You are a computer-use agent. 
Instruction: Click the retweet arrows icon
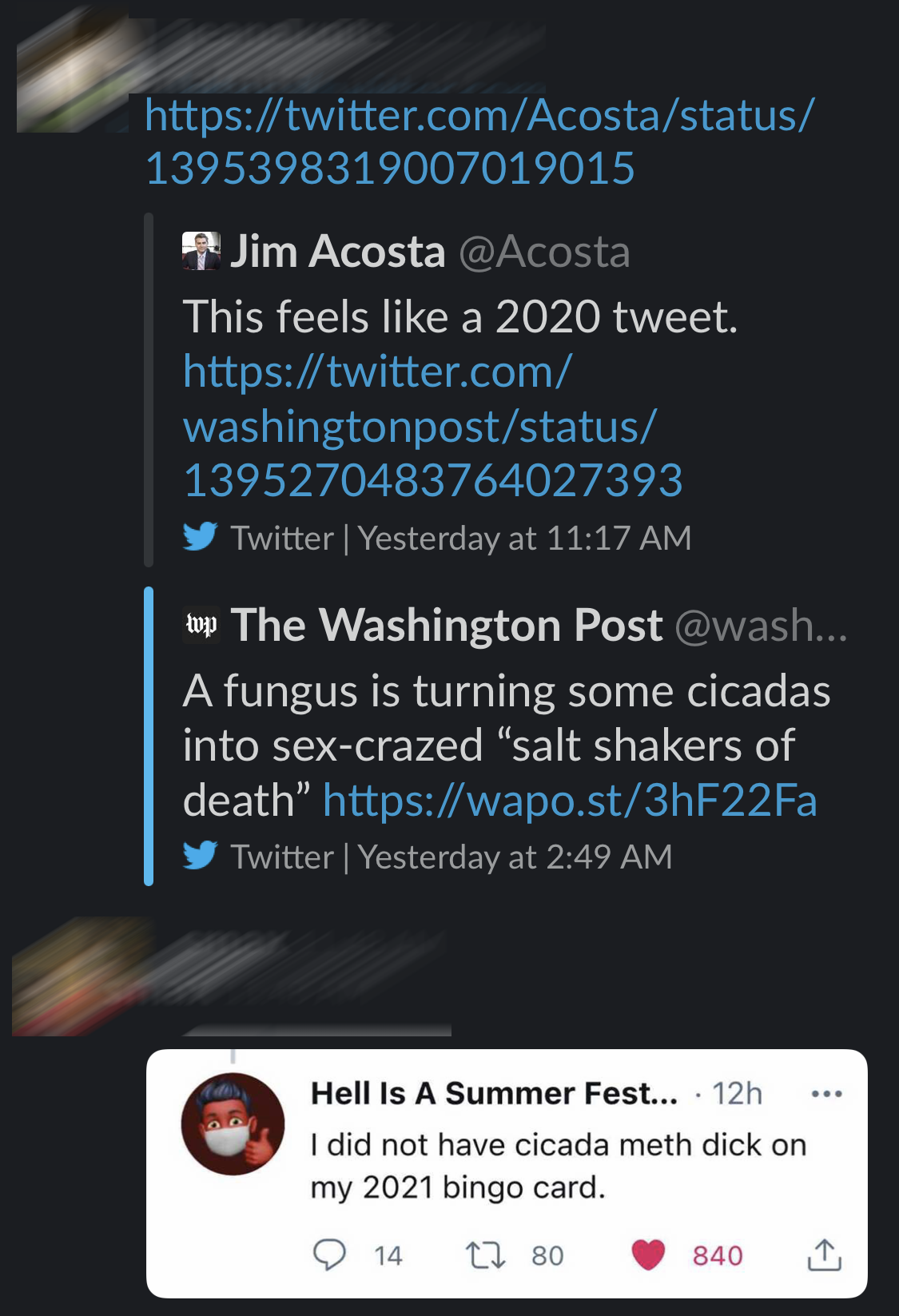point(485,1254)
